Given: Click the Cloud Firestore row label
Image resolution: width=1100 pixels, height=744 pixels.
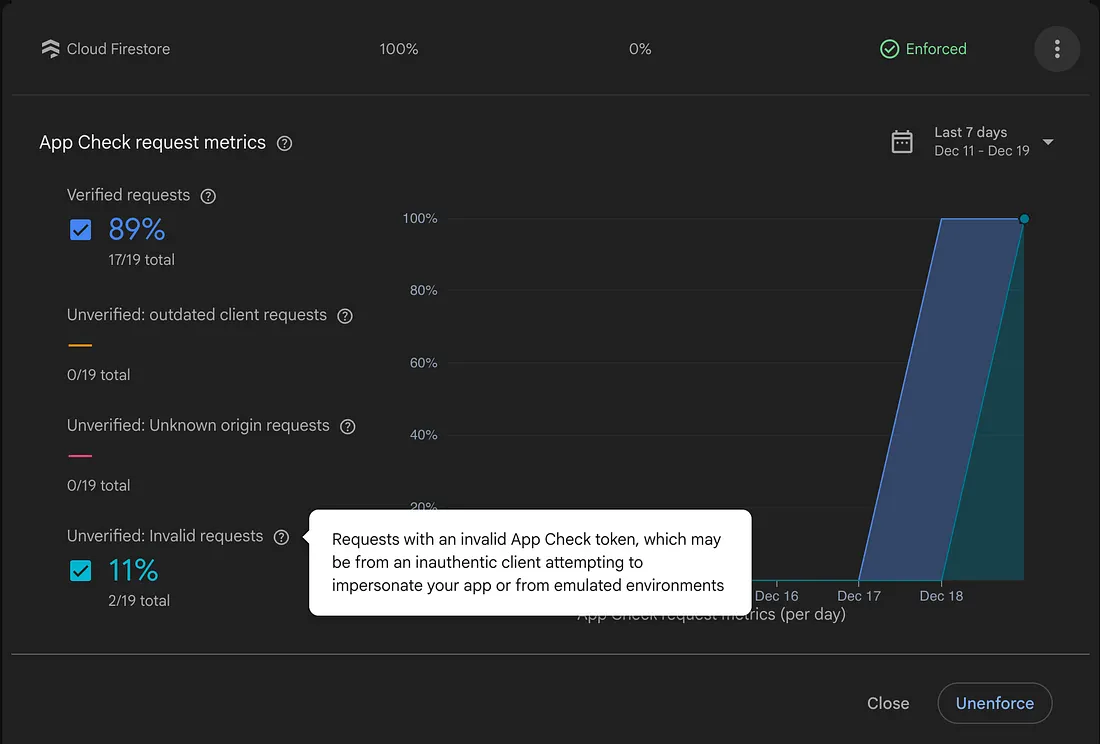Looking at the screenshot, I should pyautogui.click(x=119, y=49).
